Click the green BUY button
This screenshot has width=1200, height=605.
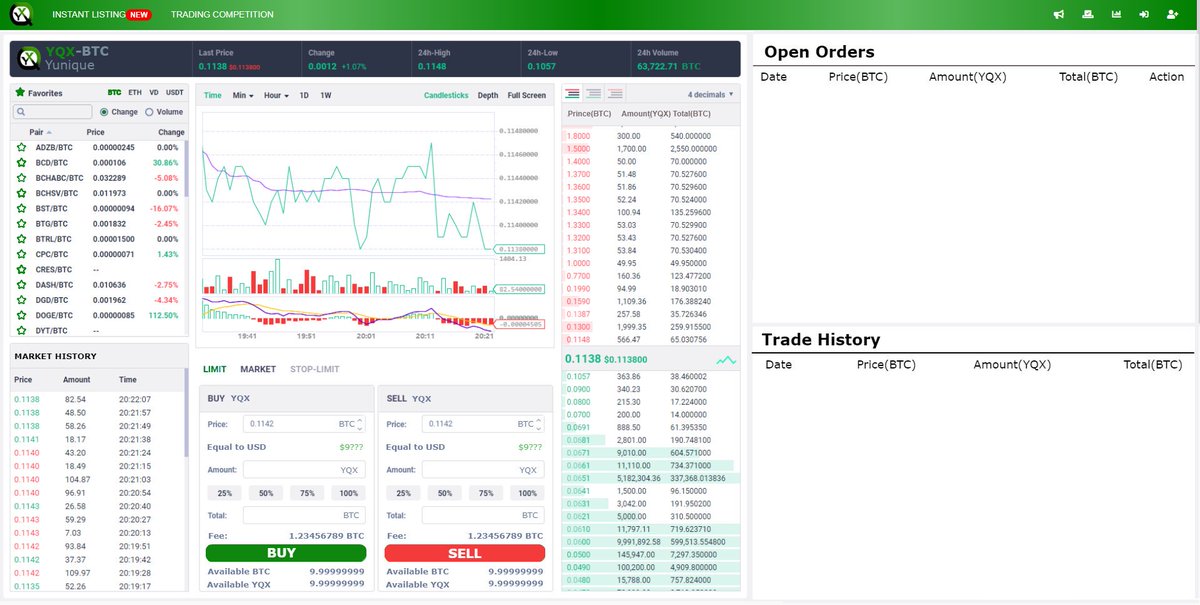pyautogui.click(x=286, y=552)
